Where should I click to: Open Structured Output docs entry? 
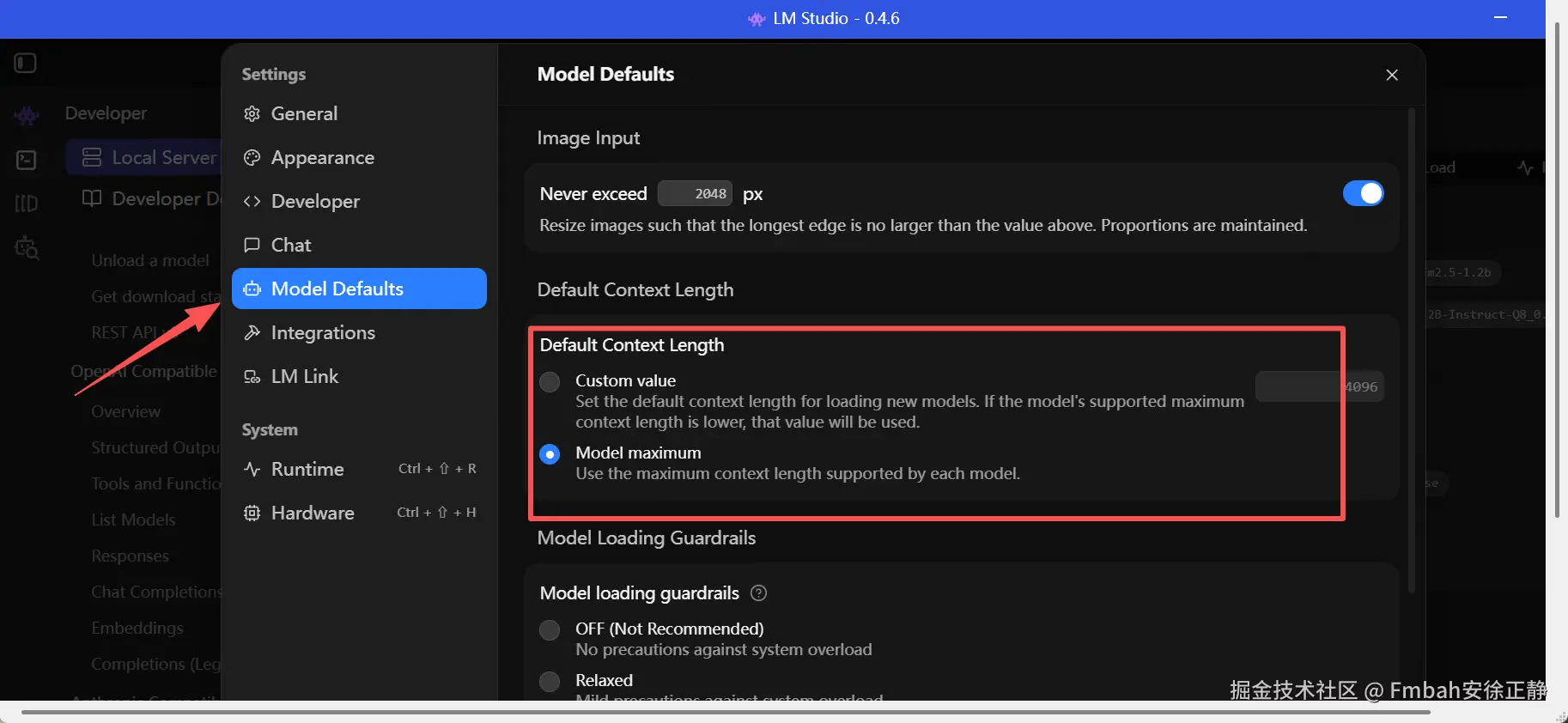click(155, 447)
